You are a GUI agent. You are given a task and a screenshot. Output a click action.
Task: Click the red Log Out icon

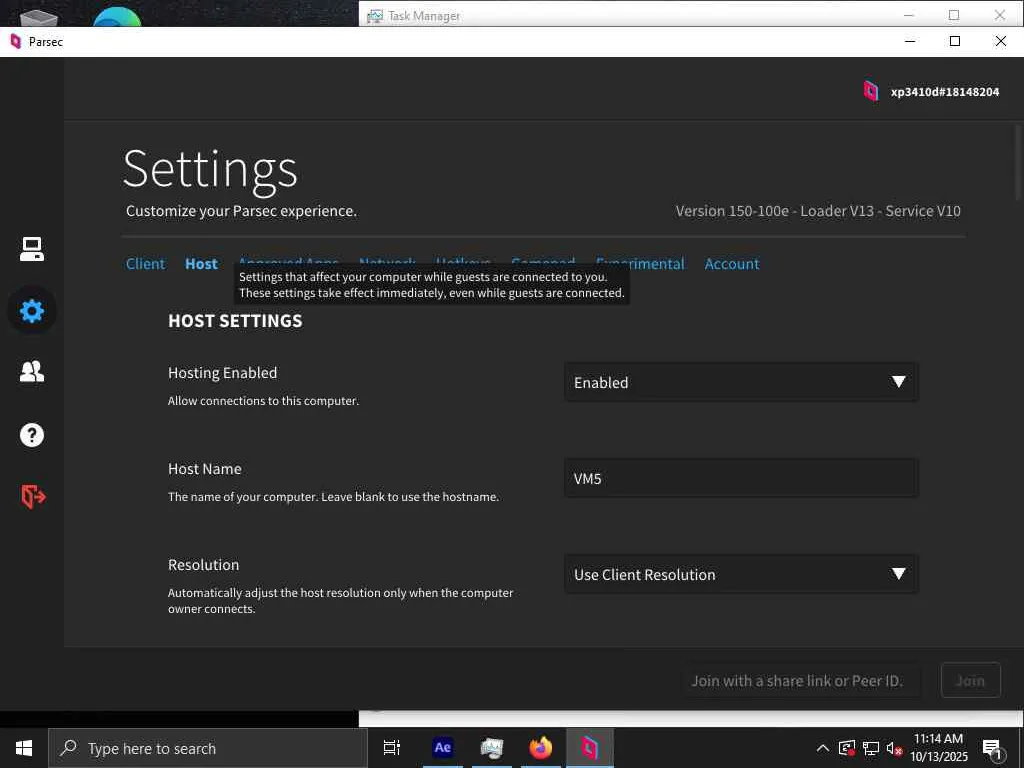tap(33, 496)
